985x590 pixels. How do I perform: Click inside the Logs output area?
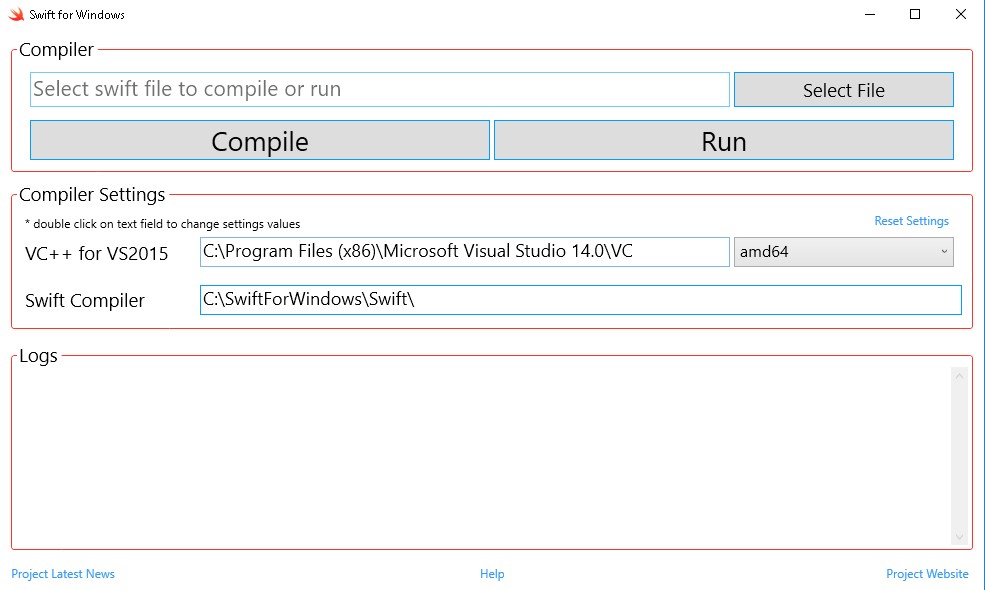481,456
